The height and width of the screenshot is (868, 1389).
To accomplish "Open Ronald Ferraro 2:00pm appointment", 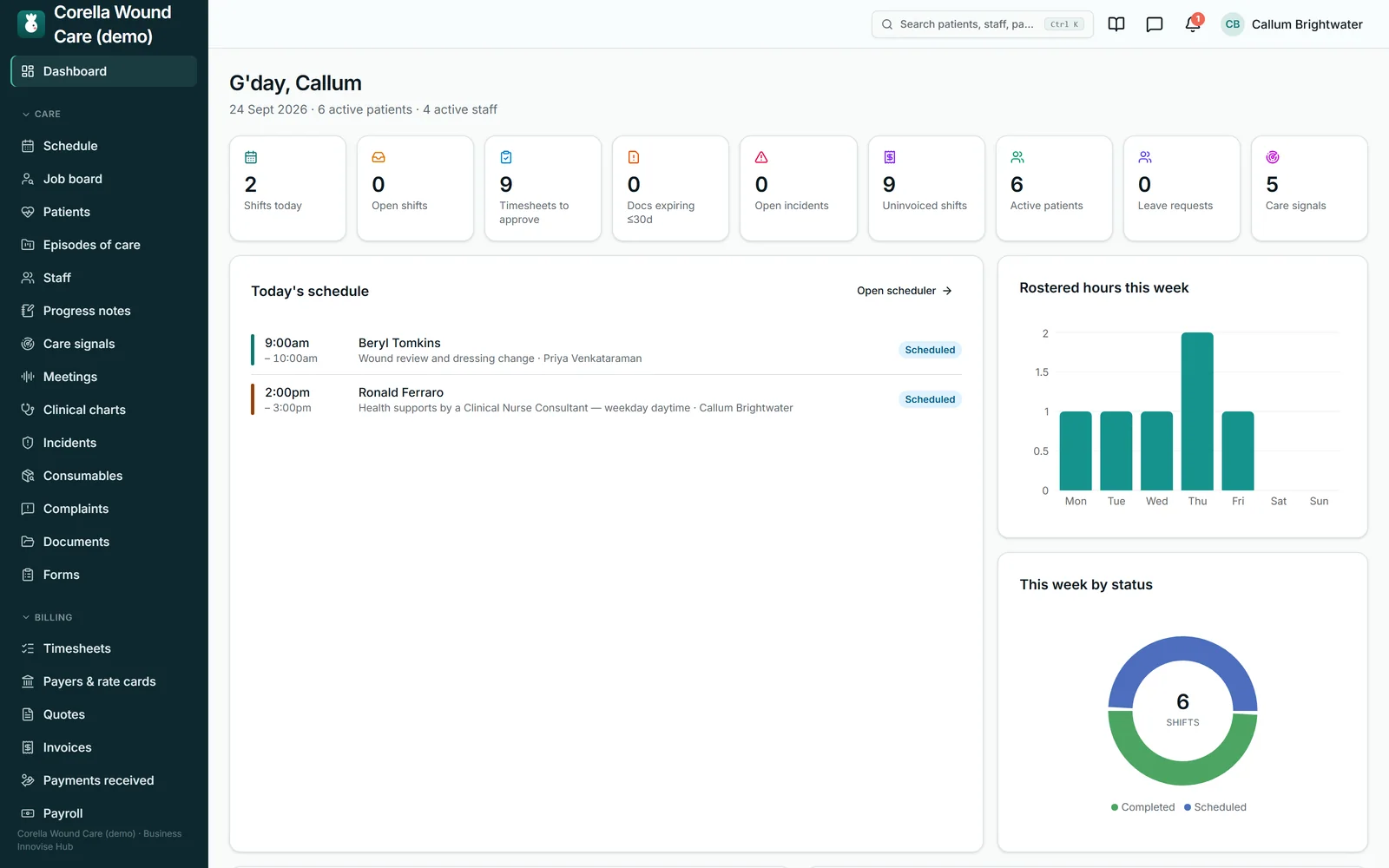I will click(x=606, y=399).
